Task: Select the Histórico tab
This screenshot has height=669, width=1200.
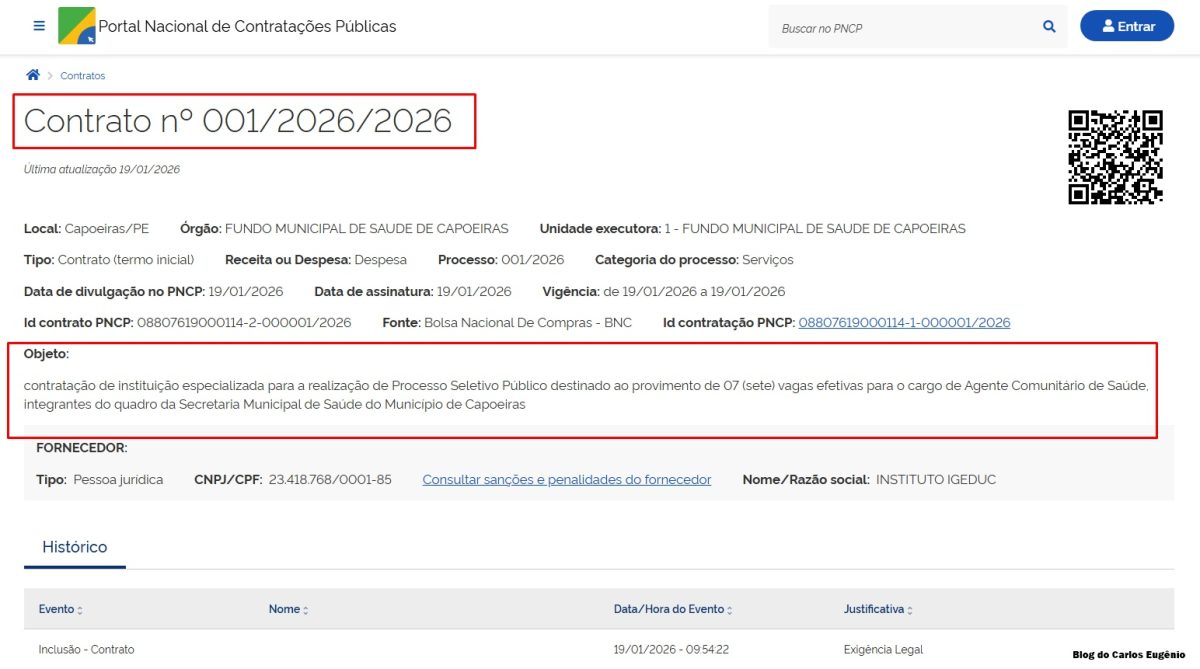Action: click(x=75, y=547)
